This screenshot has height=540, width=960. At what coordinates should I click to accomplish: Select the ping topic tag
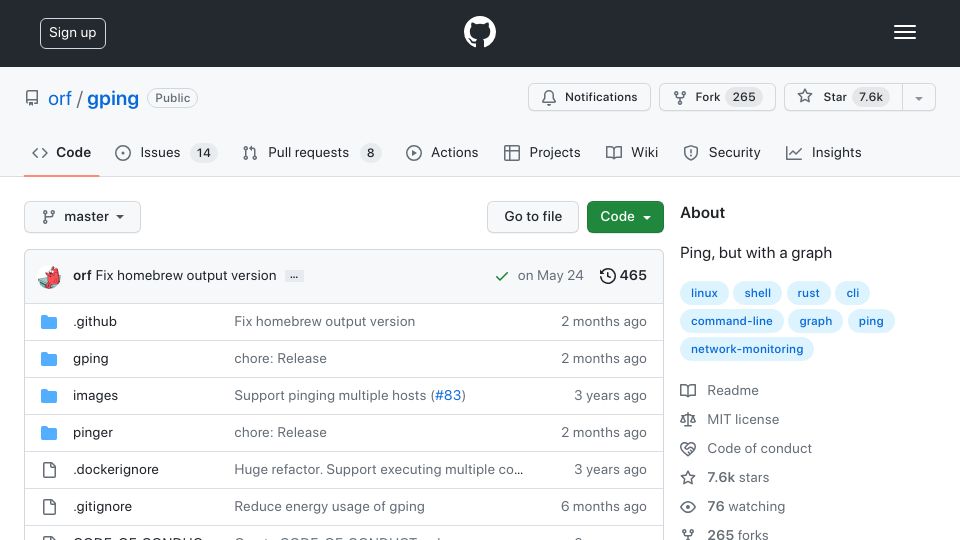click(x=871, y=321)
